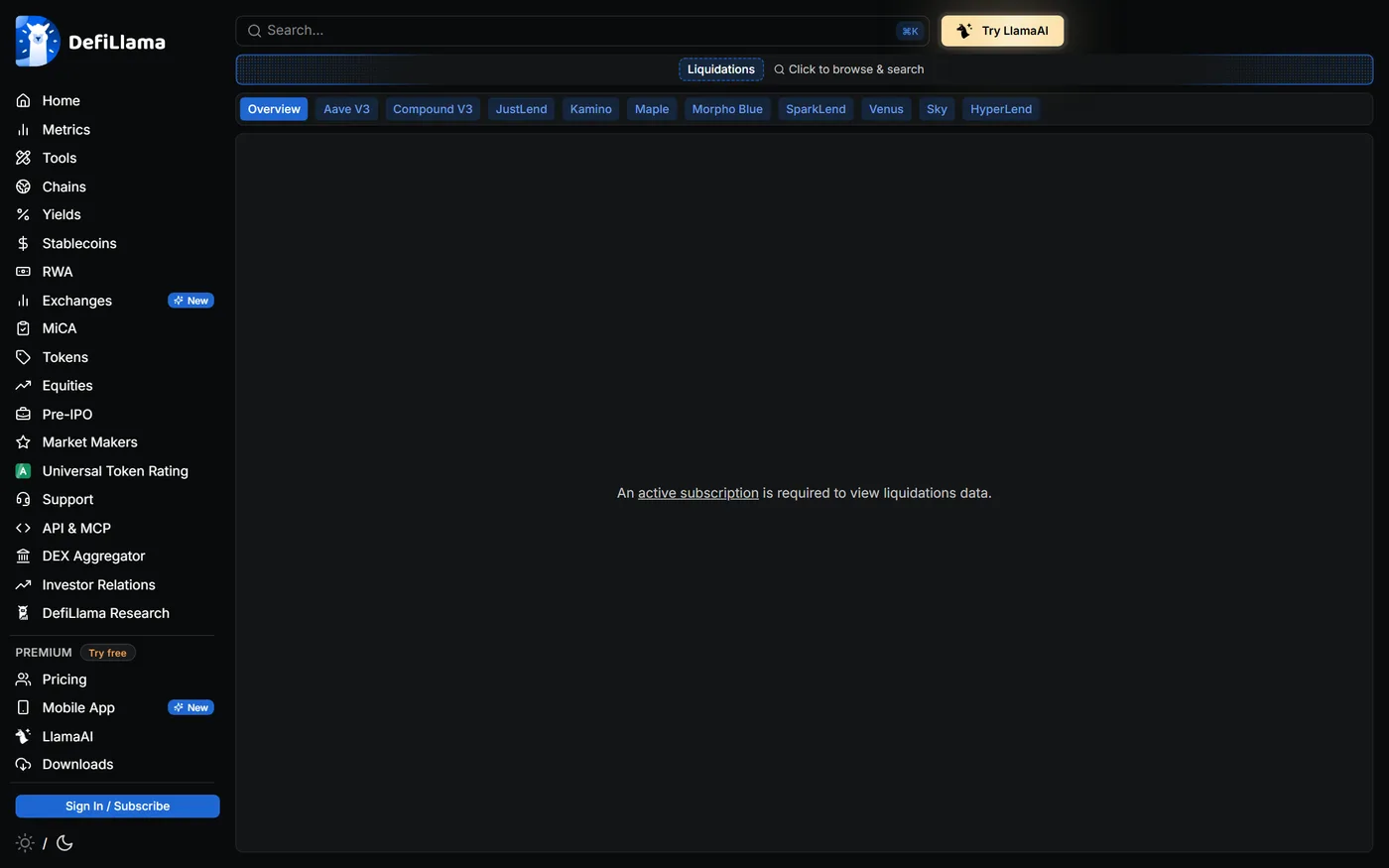Viewport: 1389px width, 868px height.
Task: Select the Kamino tab
Action: click(x=590, y=109)
